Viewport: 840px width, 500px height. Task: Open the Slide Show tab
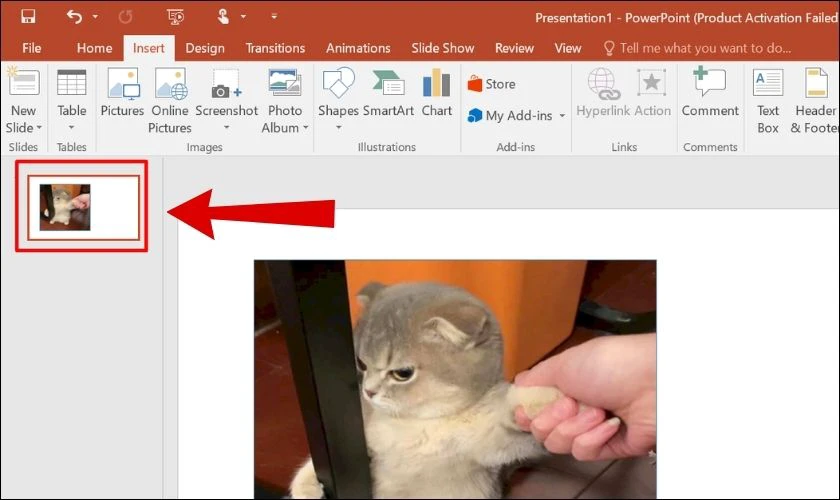pos(442,48)
